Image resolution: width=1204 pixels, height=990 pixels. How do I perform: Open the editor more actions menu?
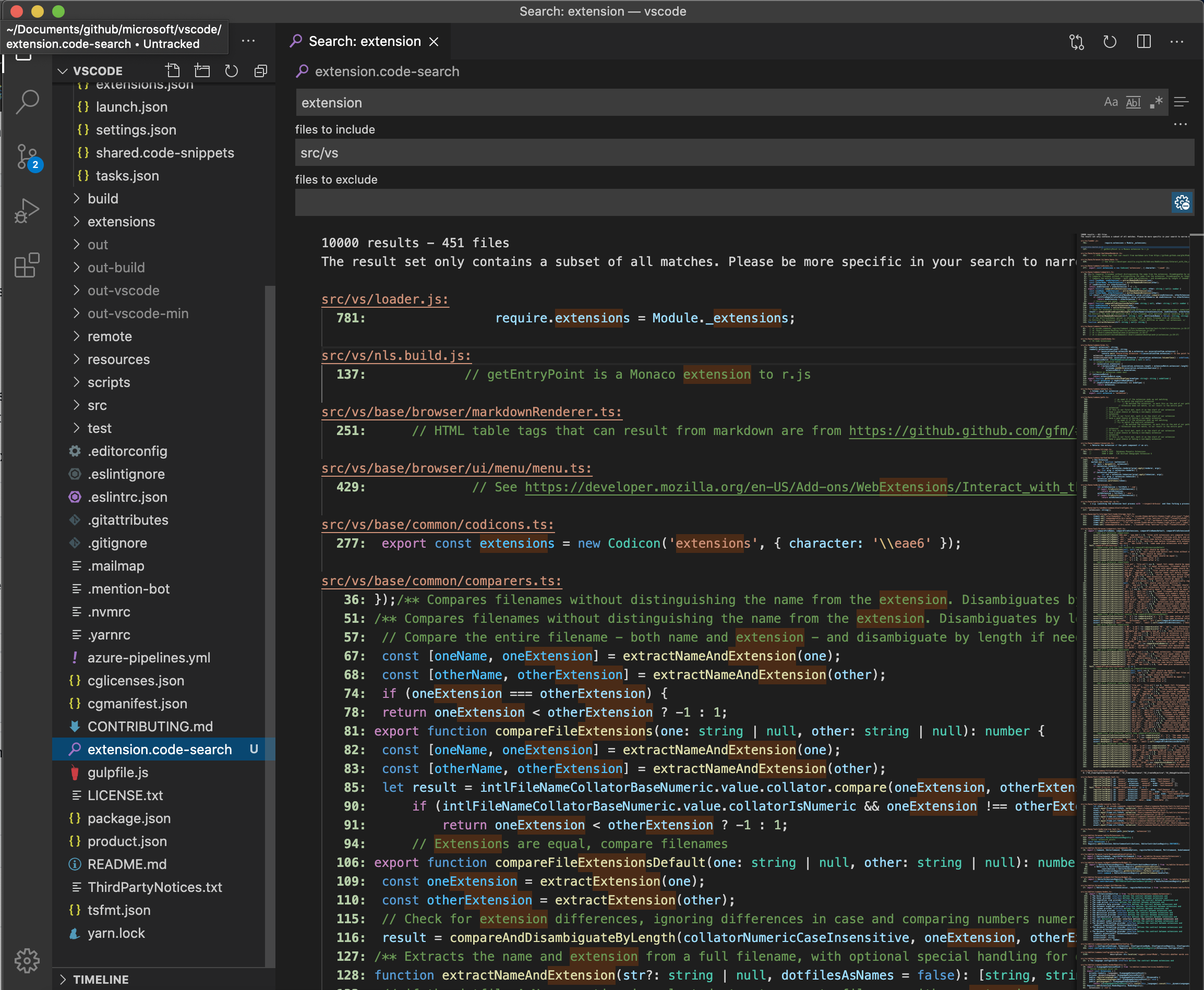pos(1177,41)
